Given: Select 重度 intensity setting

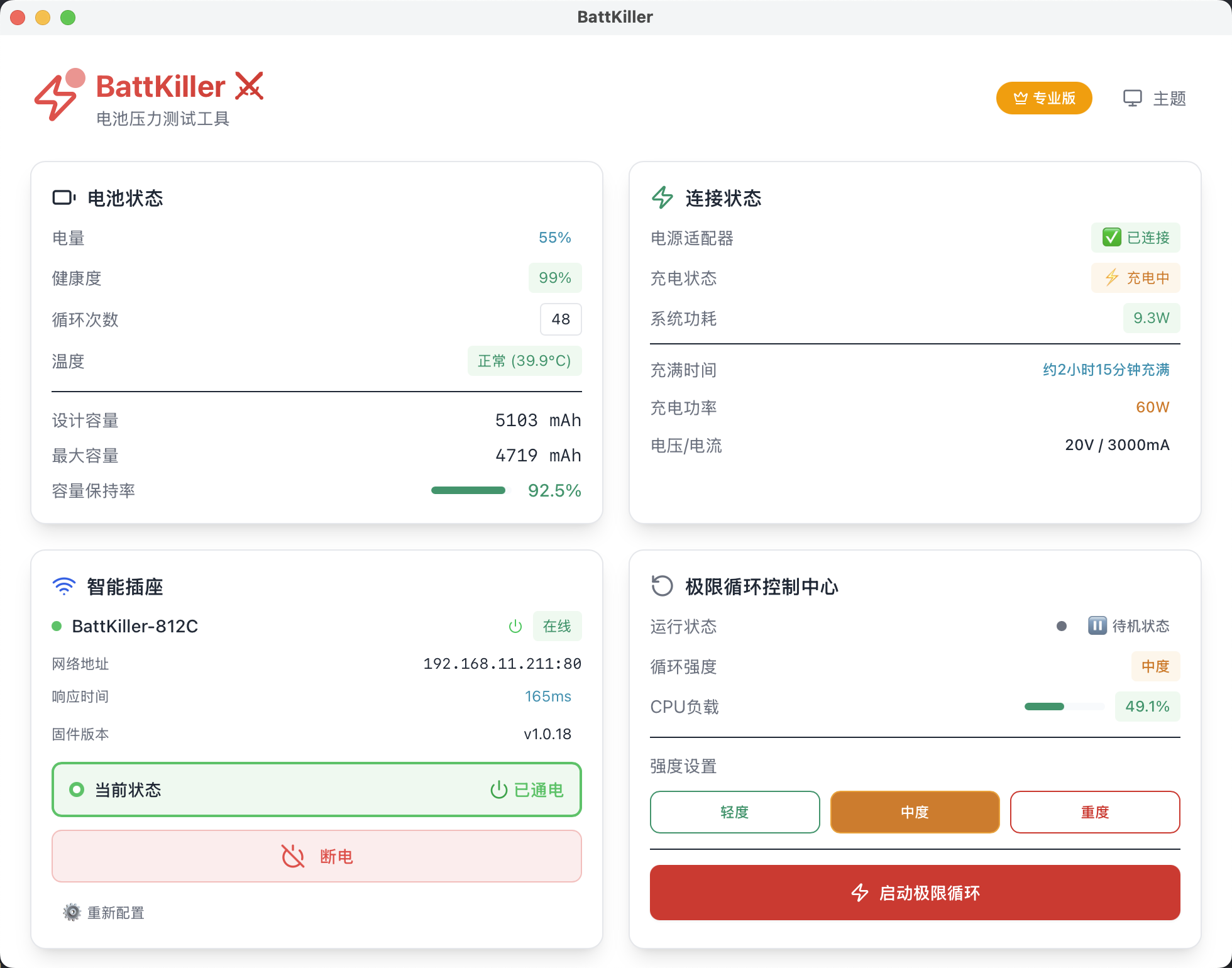Looking at the screenshot, I should [x=1094, y=812].
